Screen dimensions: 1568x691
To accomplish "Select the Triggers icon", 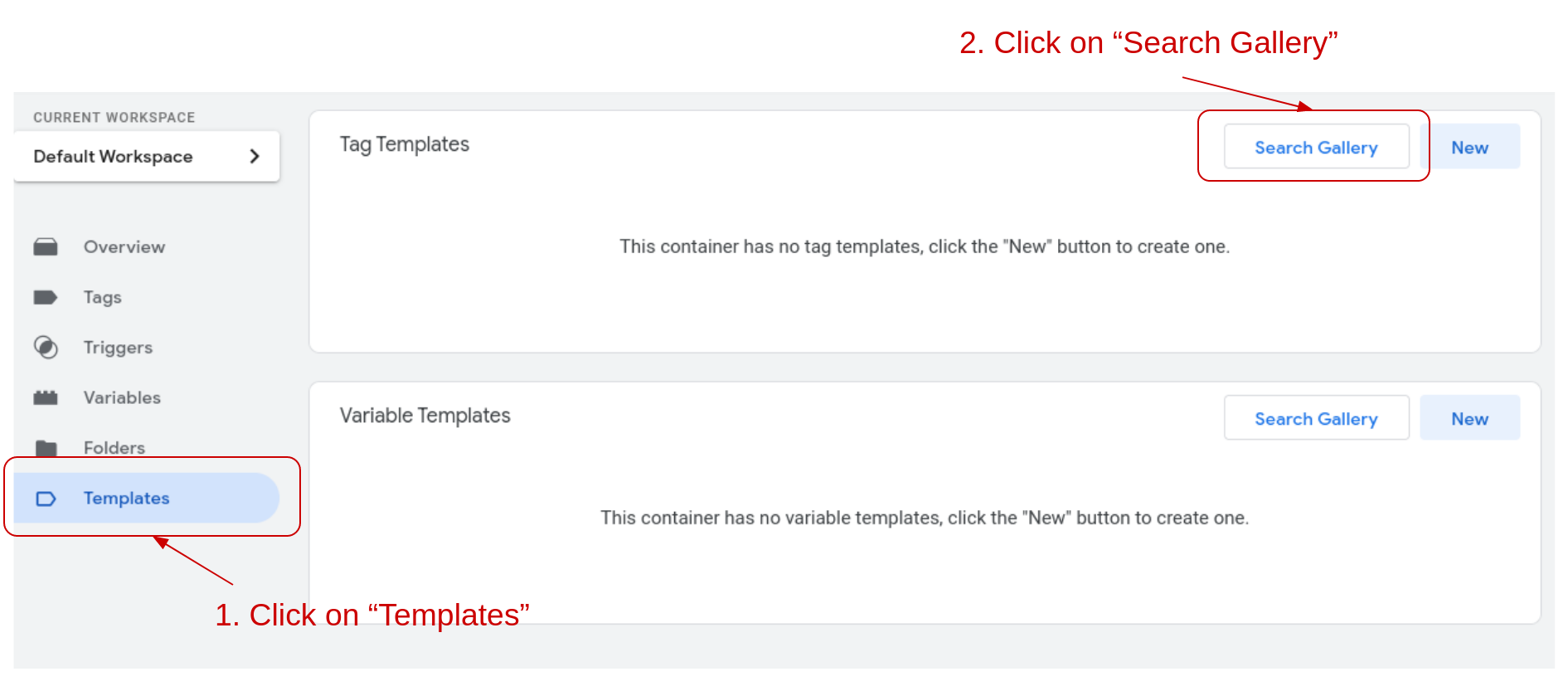I will coord(46,348).
